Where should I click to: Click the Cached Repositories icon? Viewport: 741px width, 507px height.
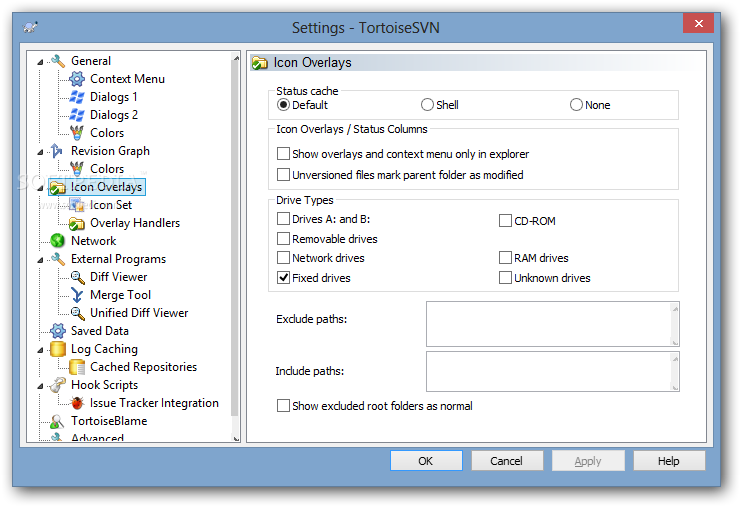coord(77,367)
